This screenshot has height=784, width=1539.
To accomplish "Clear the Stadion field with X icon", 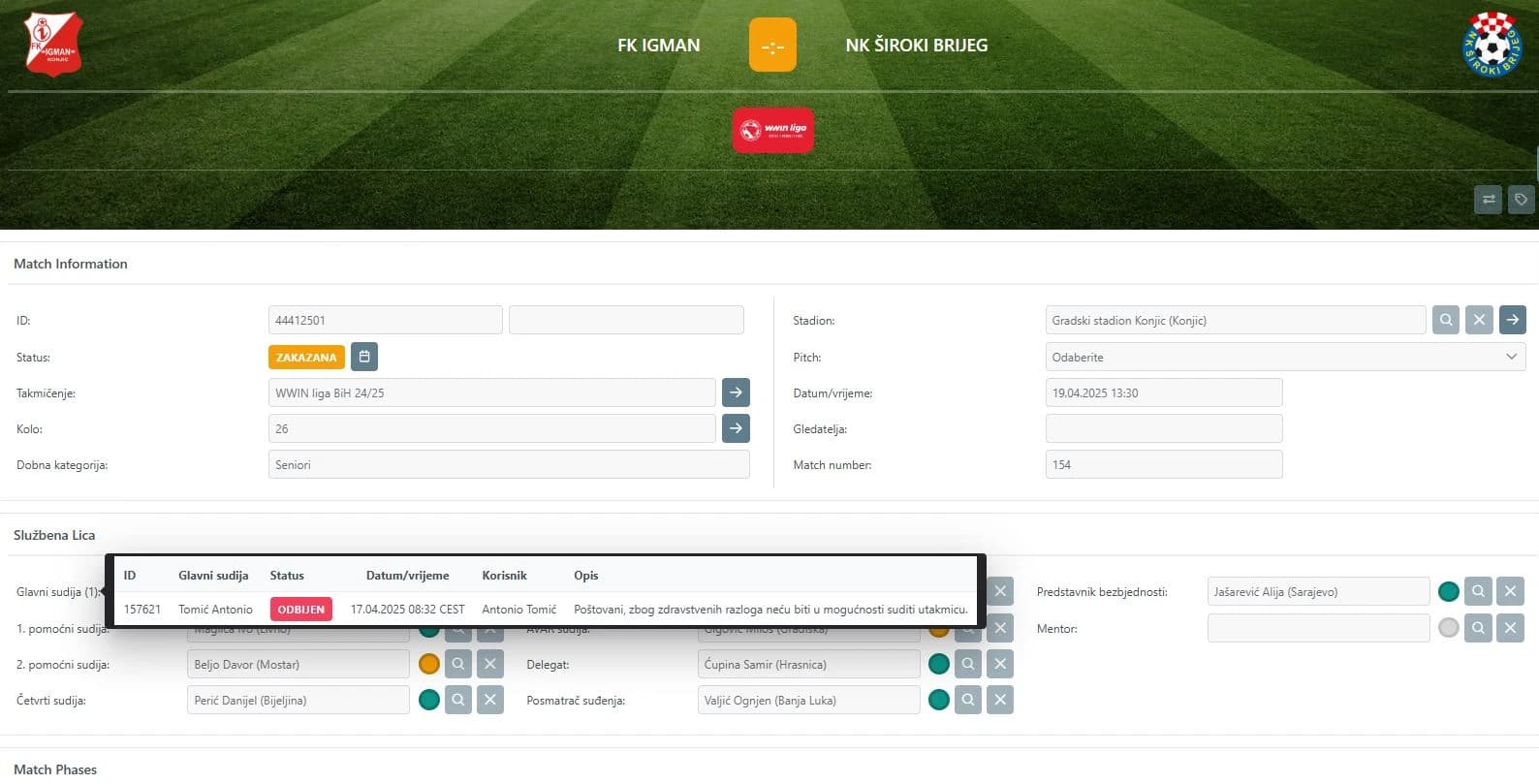I will point(1479,320).
